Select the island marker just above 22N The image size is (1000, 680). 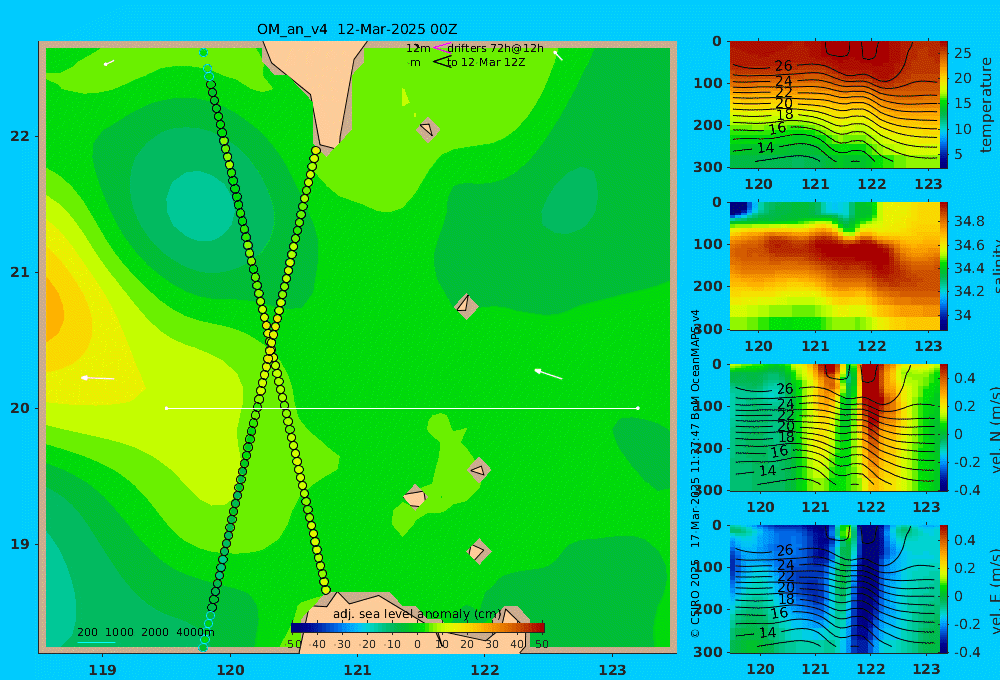click(x=427, y=129)
